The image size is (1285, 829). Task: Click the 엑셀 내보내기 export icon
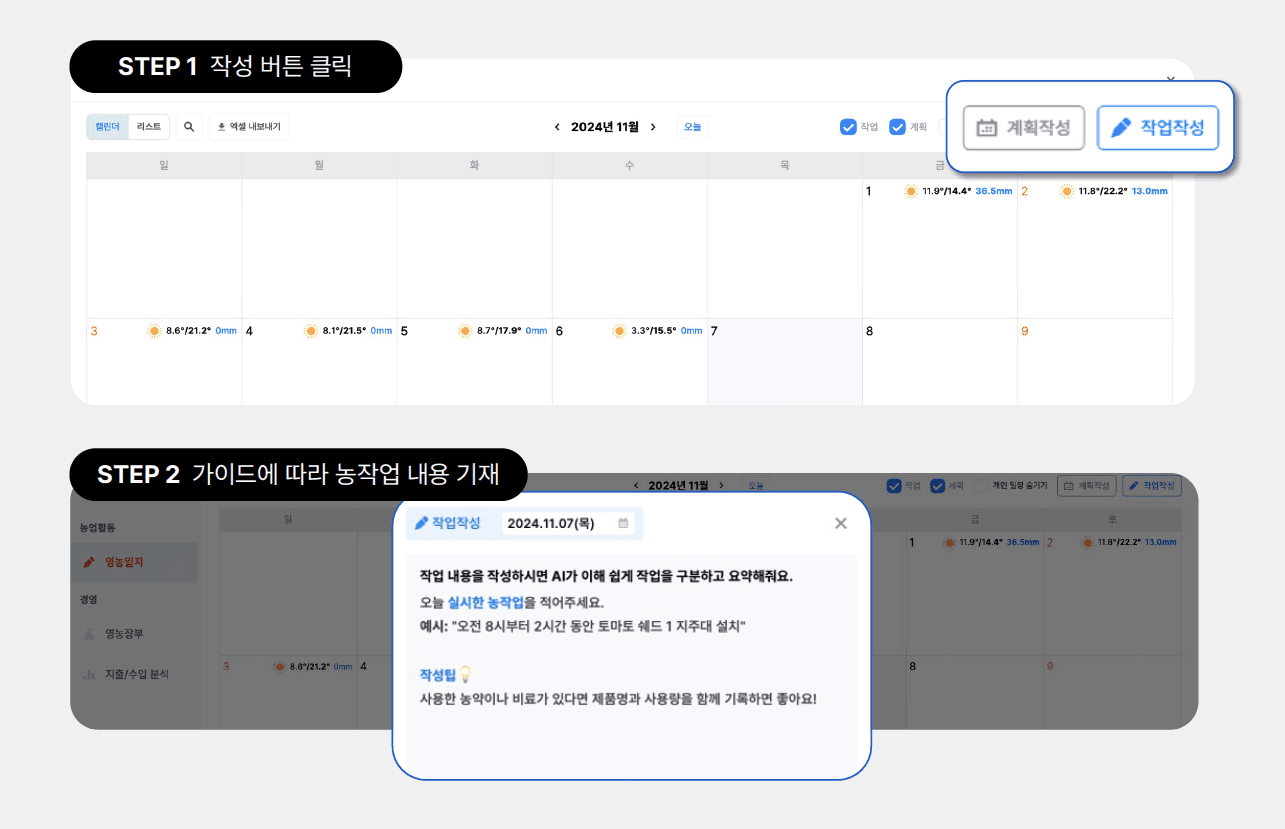pos(222,126)
